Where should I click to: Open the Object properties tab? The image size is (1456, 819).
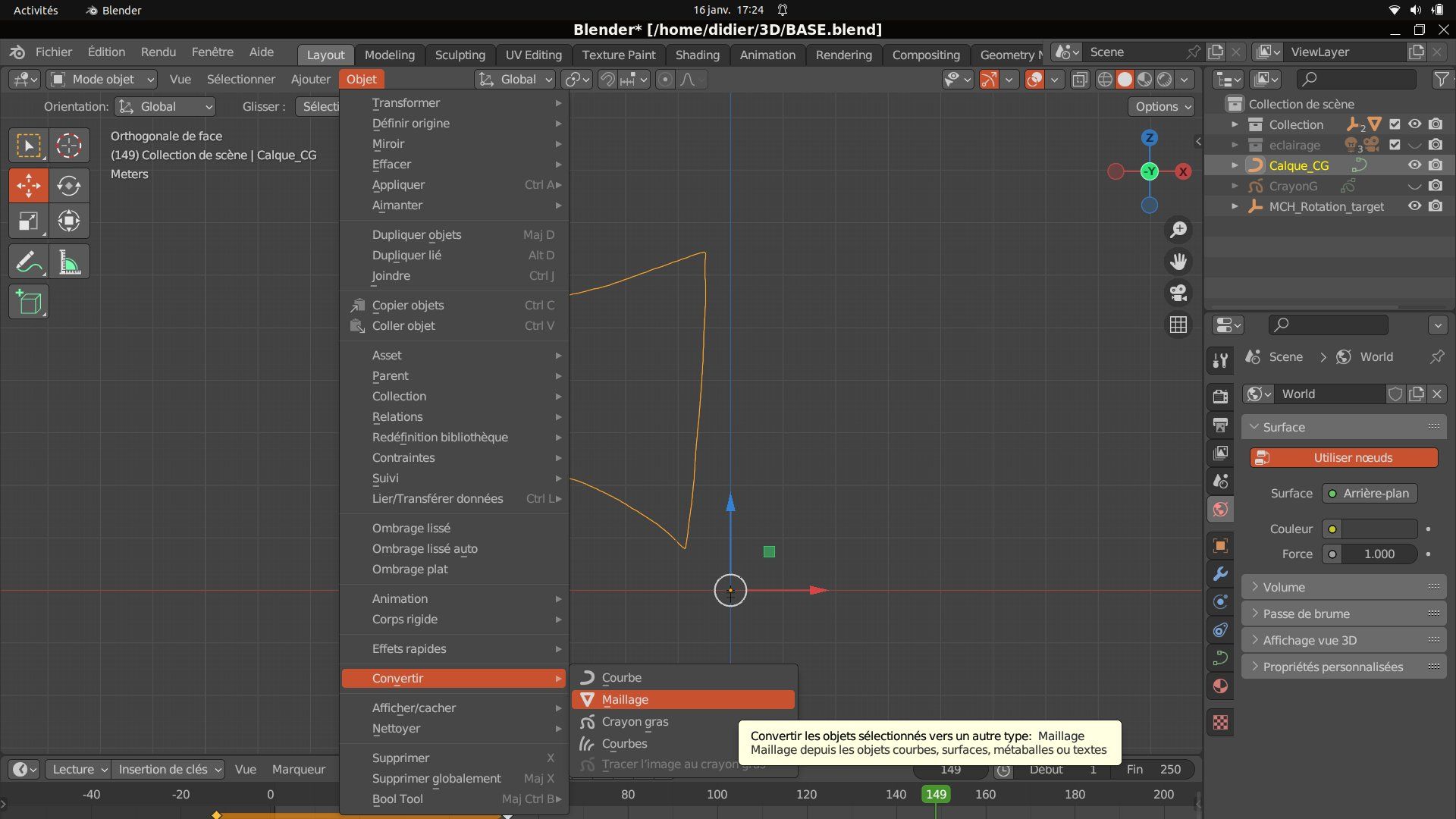(1220, 545)
